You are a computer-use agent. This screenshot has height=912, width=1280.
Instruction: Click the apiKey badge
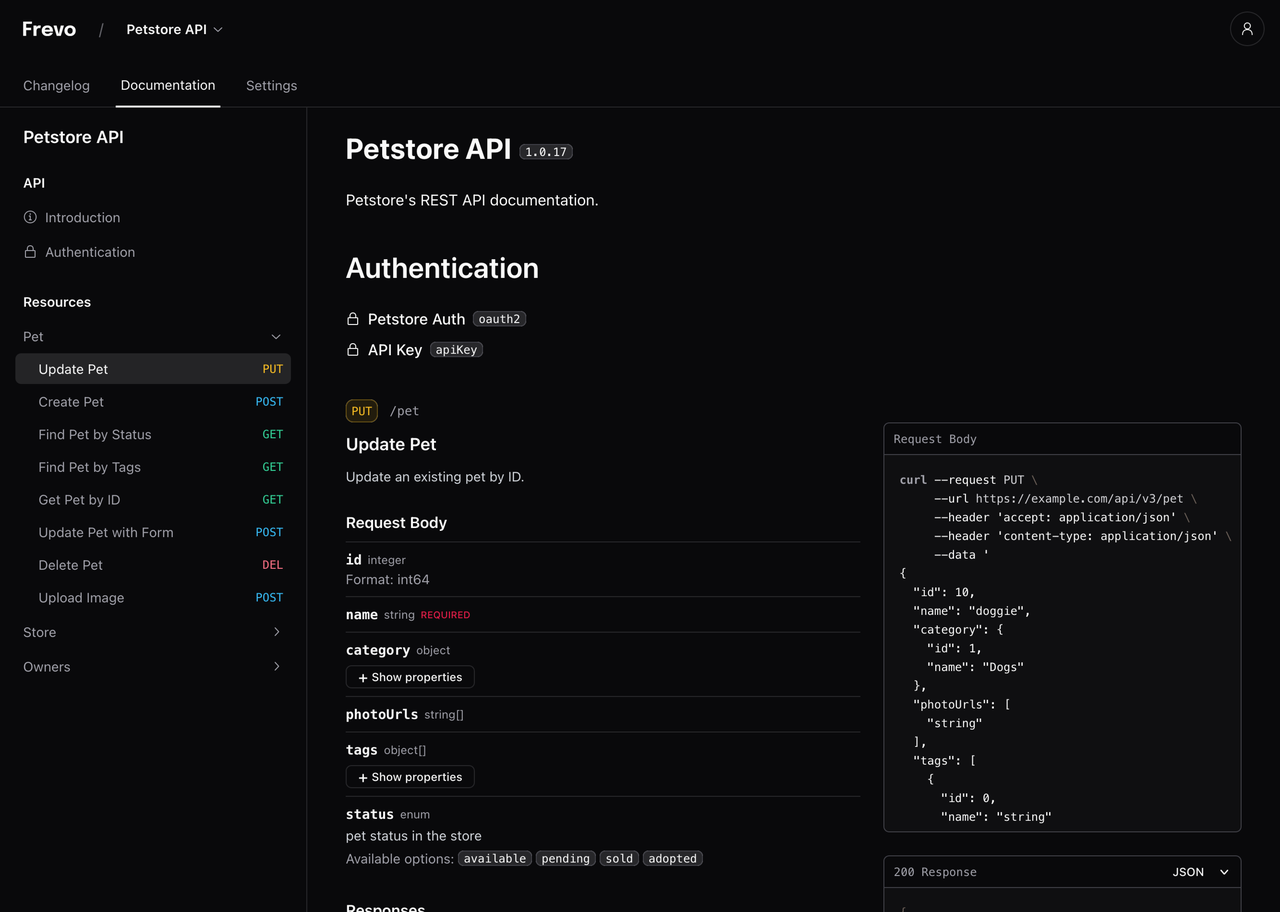(x=456, y=350)
